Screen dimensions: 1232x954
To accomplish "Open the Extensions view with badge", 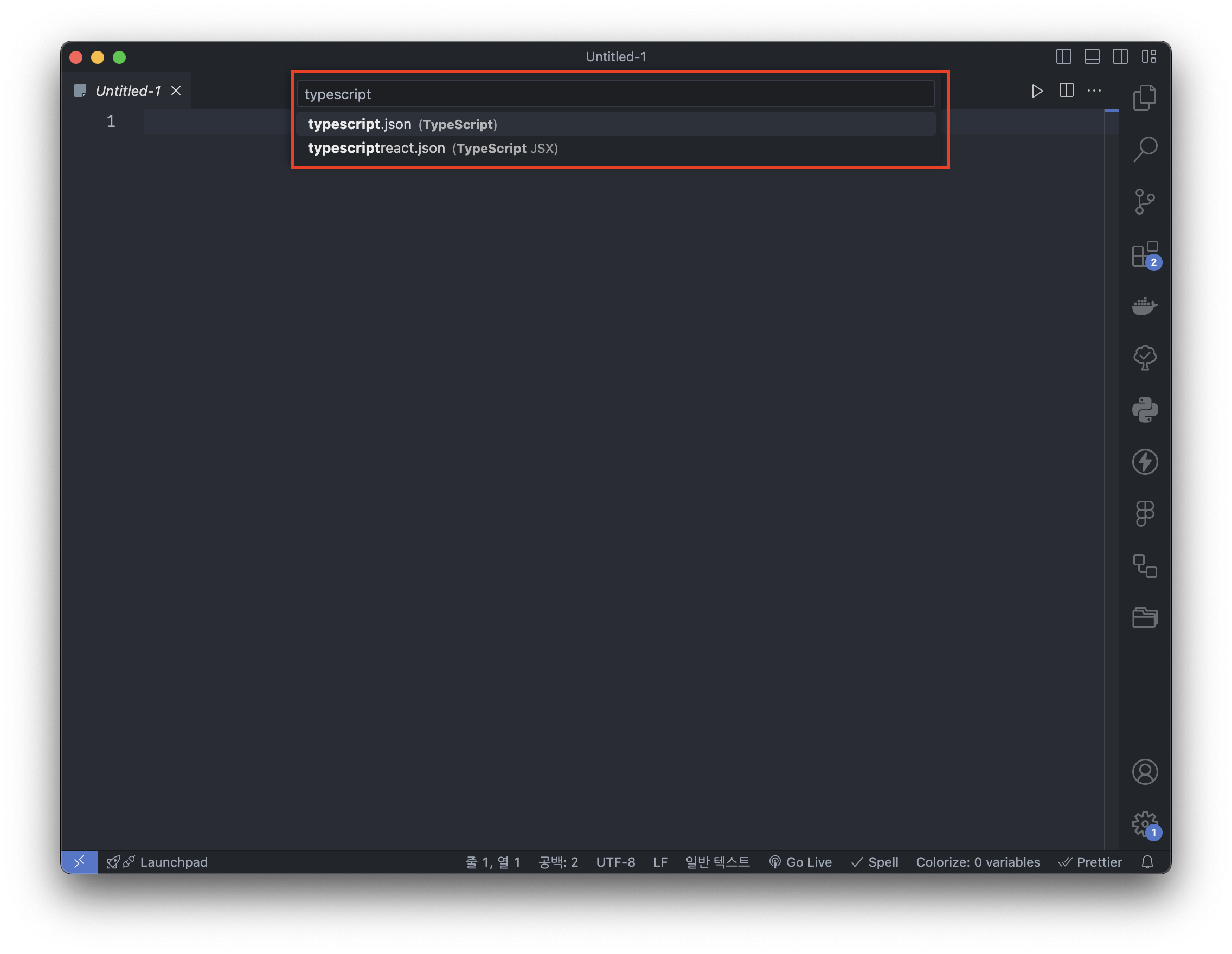I will (1145, 254).
